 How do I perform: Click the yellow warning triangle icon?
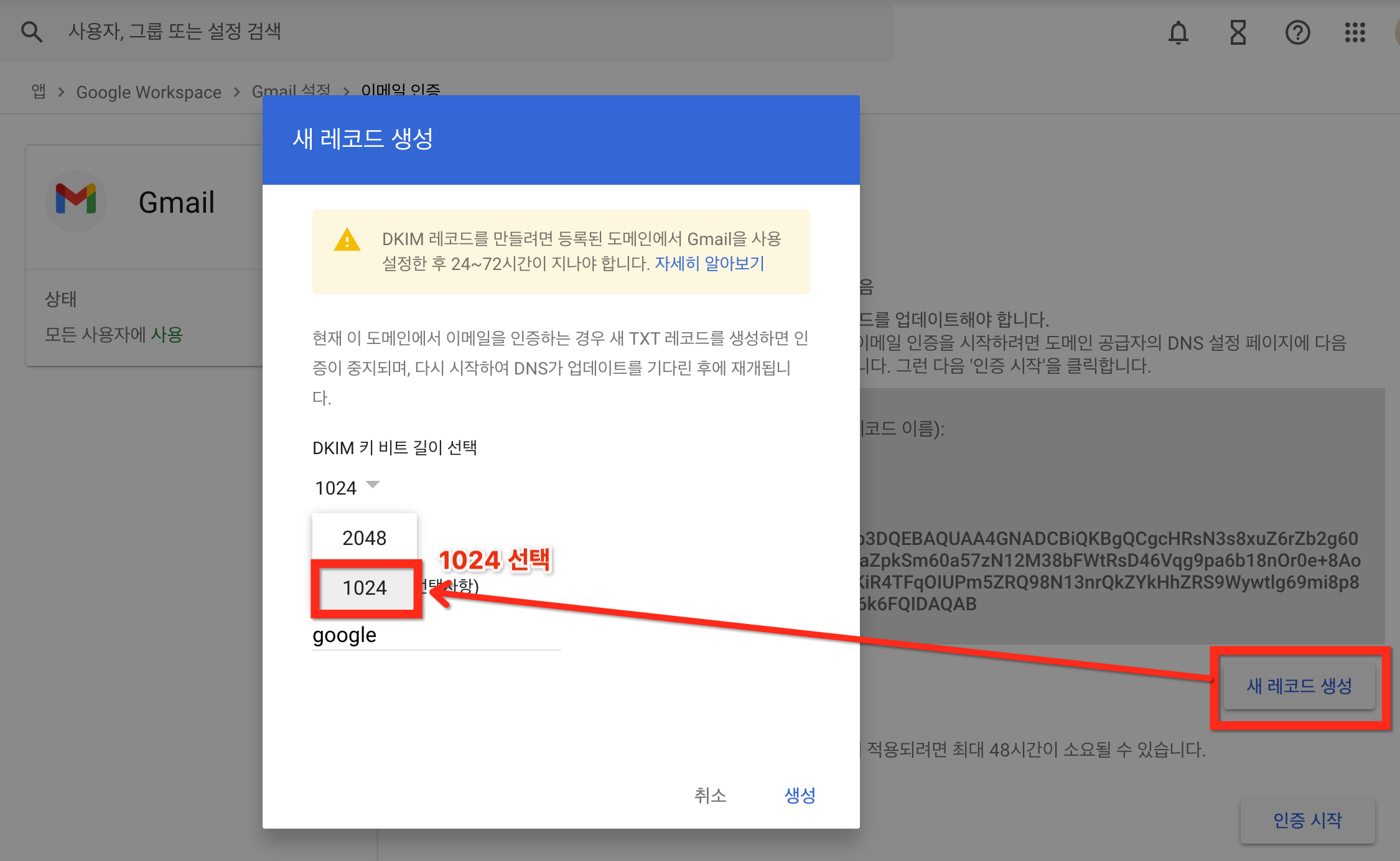347,240
